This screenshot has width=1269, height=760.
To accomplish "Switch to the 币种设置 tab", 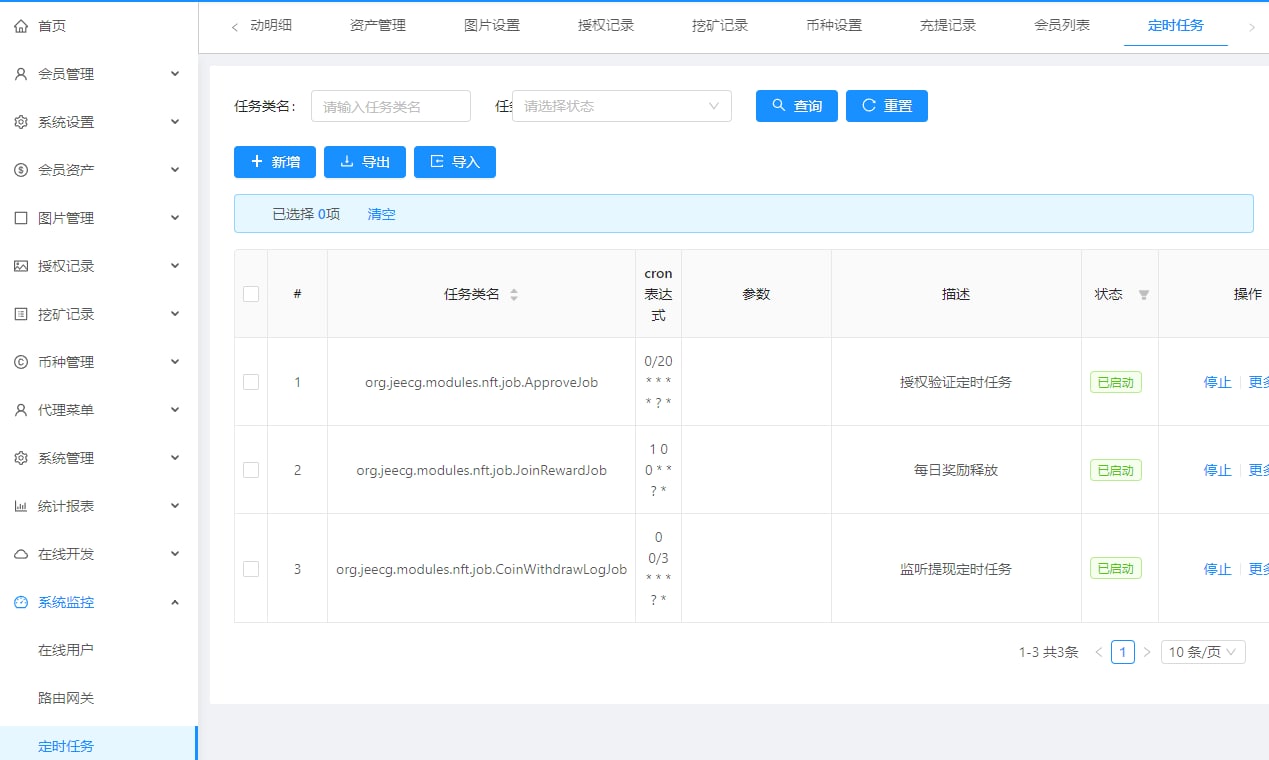I will tap(834, 26).
